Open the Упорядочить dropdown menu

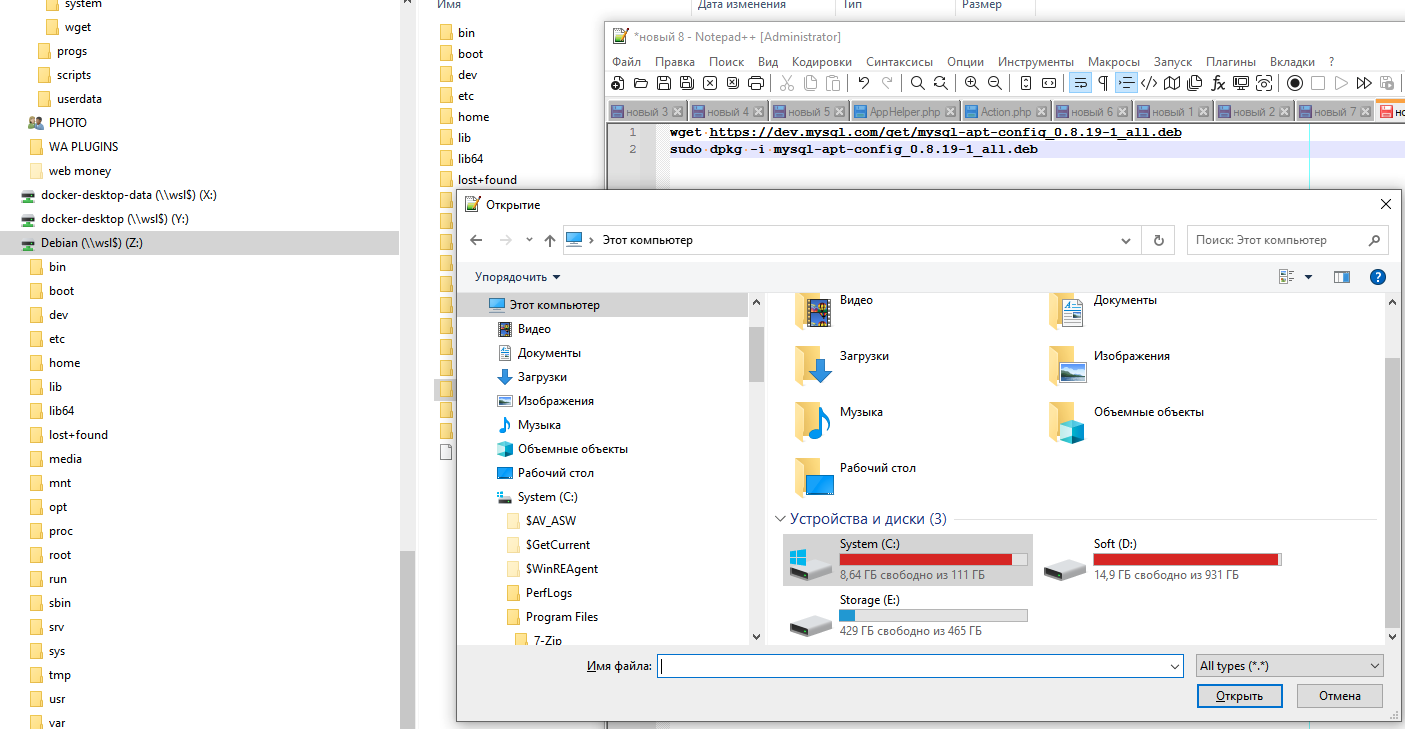[x=518, y=277]
